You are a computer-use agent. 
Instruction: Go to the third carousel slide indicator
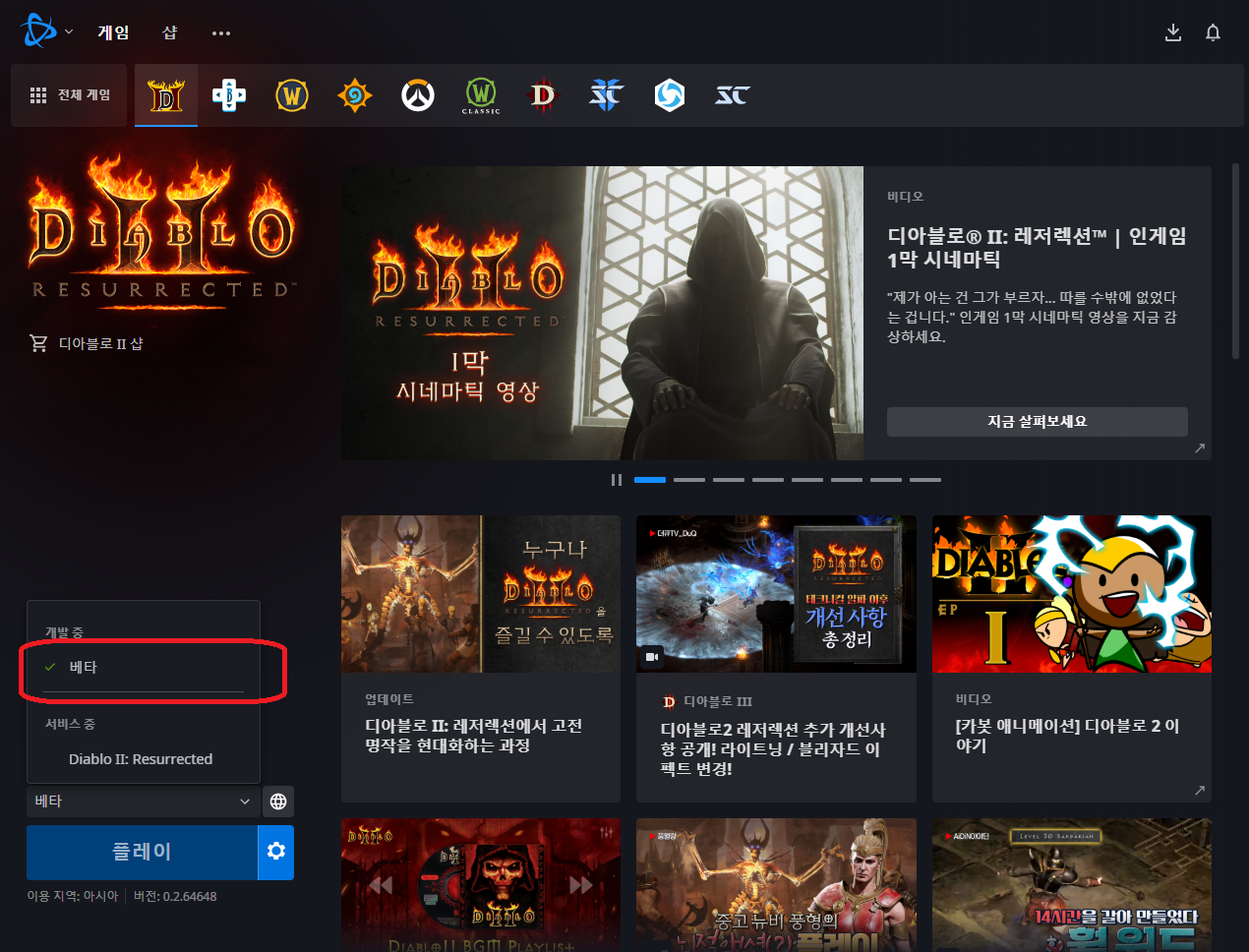pos(729,480)
